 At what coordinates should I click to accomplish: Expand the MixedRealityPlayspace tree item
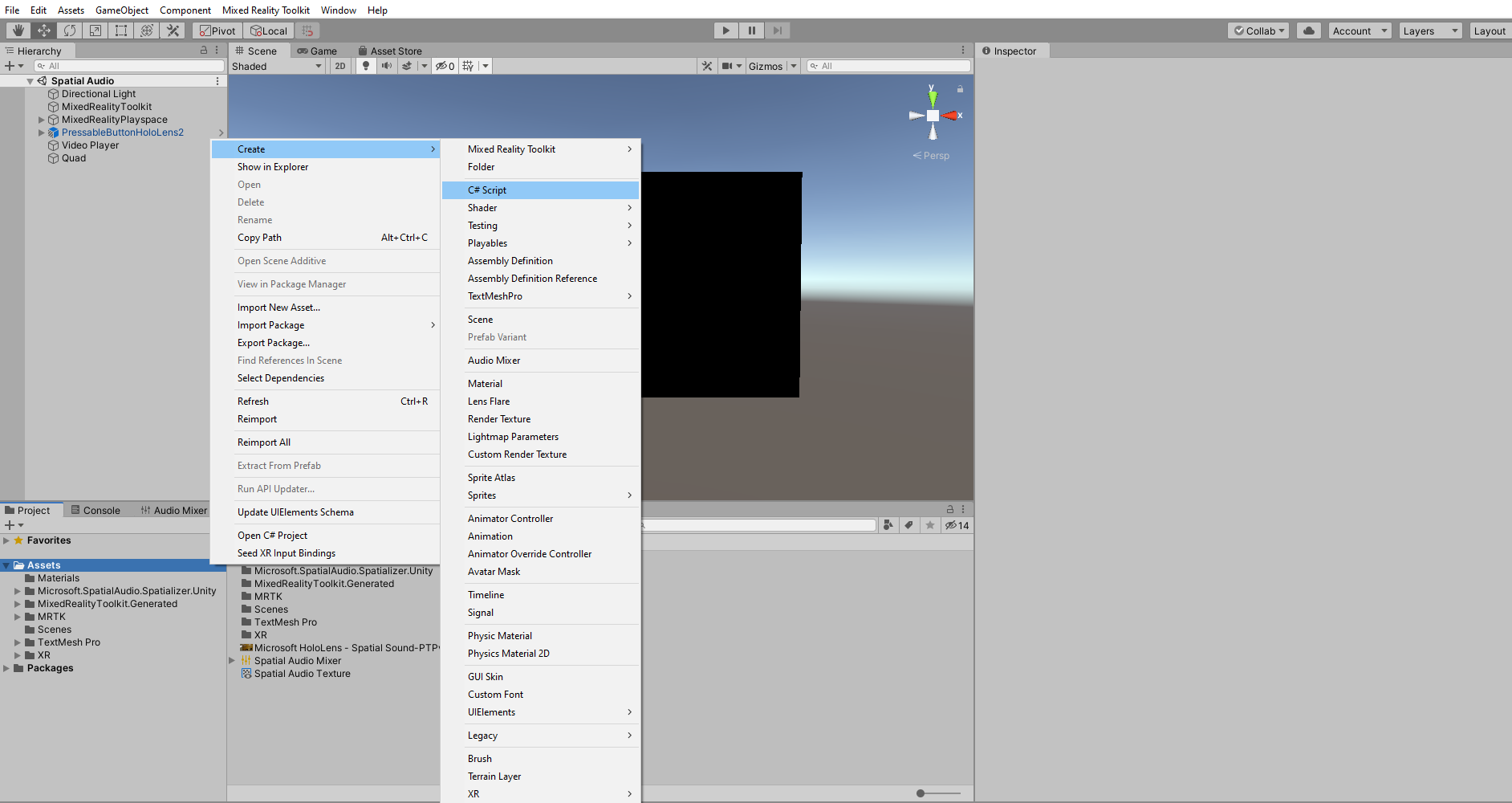click(x=42, y=120)
